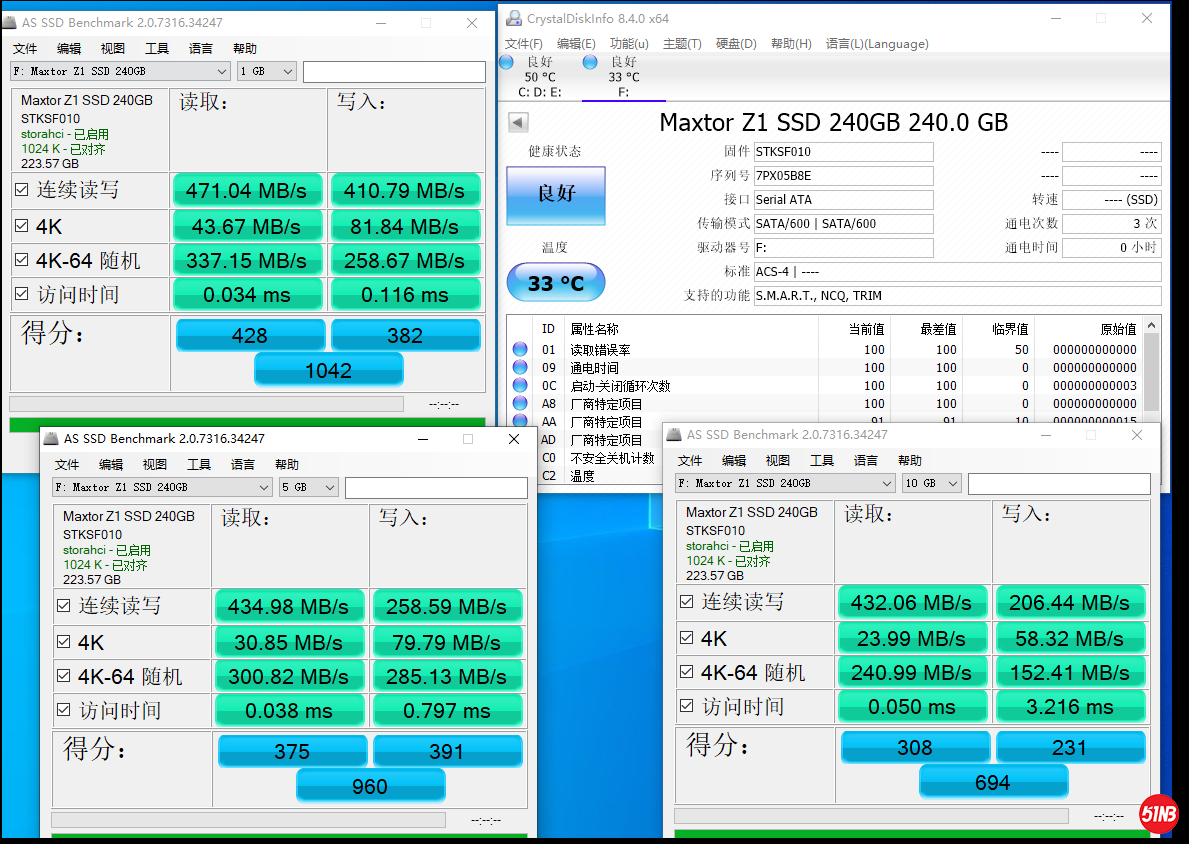Open 工具 menu in top-left AS SSD window
The image size is (1189, 844).
[x=157, y=49]
